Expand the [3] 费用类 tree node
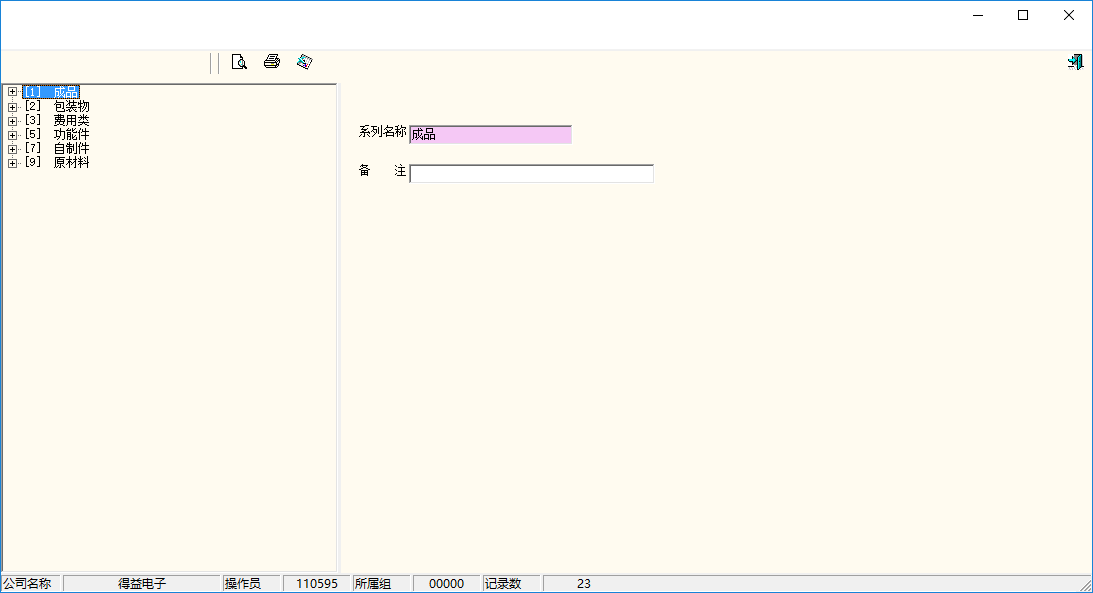Screen dimensions: 1093x593 point(12,121)
